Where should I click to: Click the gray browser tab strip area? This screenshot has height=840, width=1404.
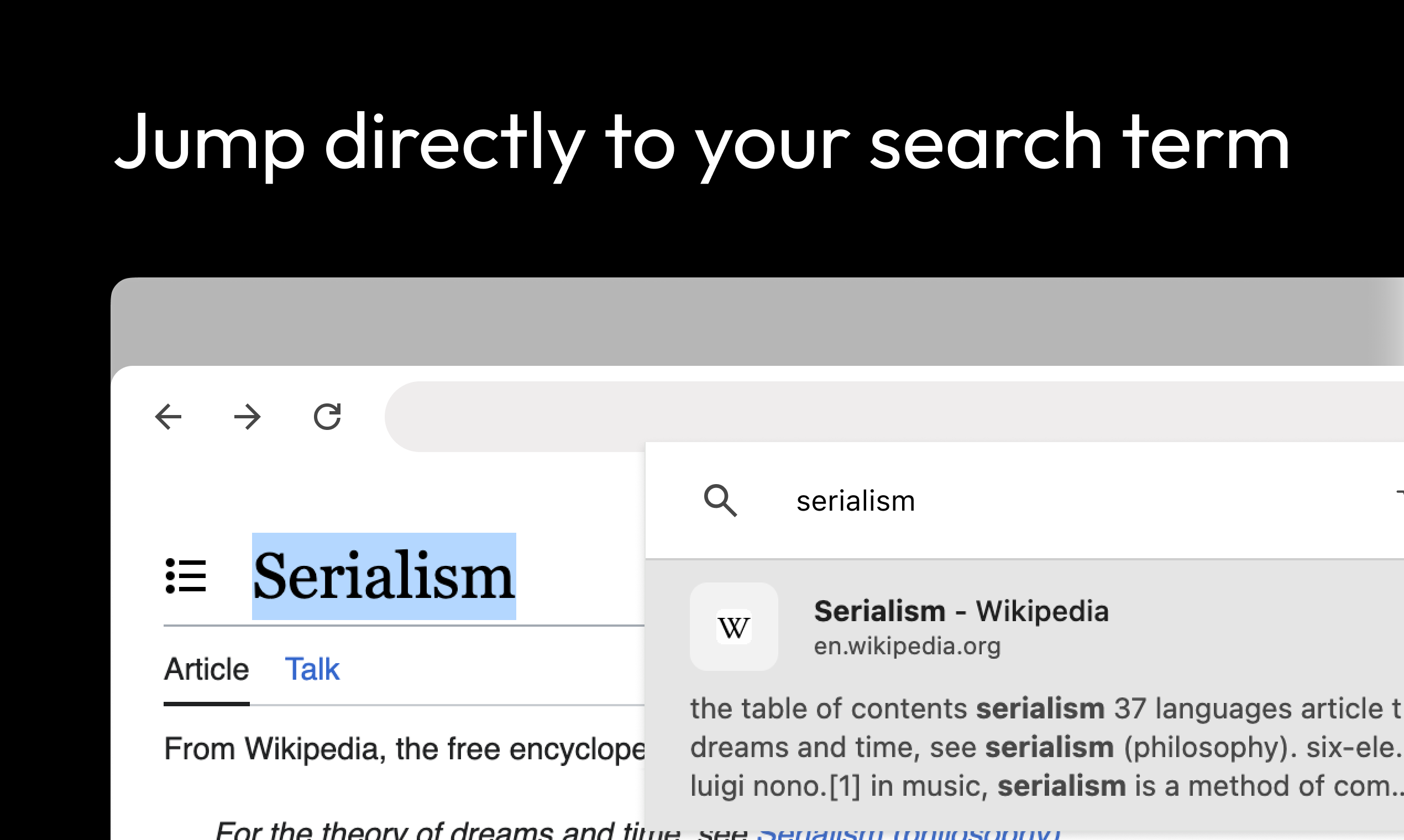click(x=757, y=322)
